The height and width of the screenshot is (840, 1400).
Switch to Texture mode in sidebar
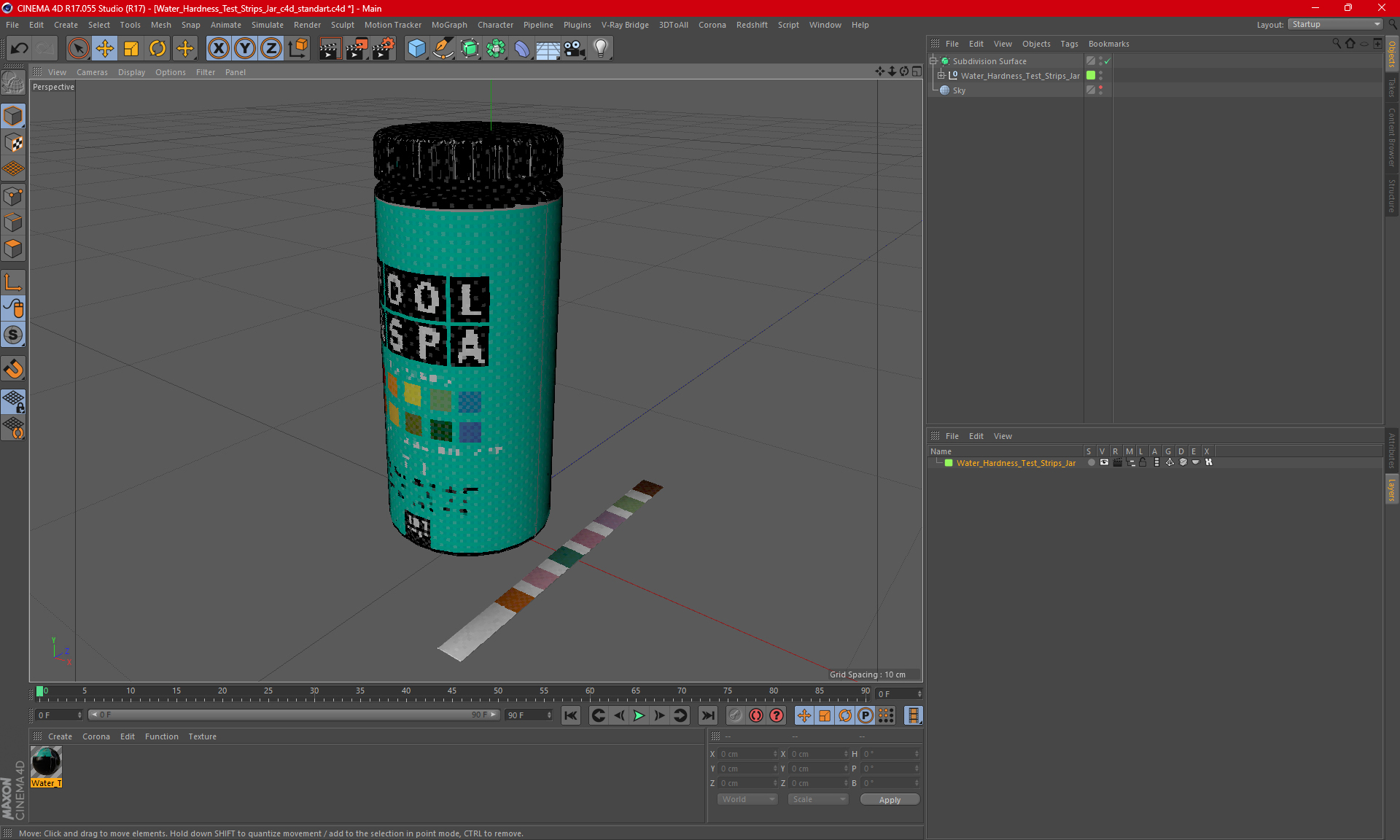coord(13,142)
